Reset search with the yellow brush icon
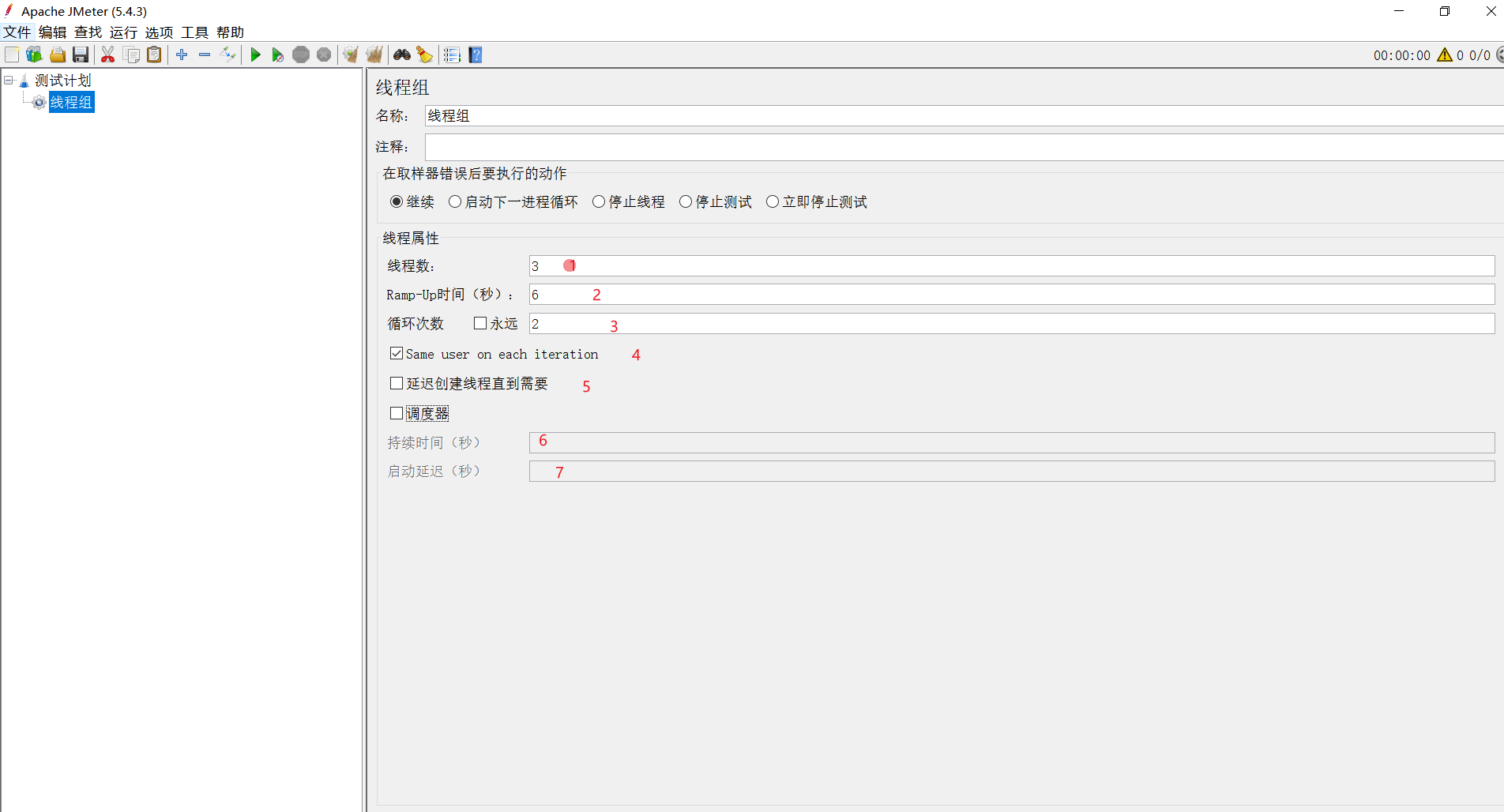The width and height of the screenshot is (1504, 812). click(x=425, y=55)
